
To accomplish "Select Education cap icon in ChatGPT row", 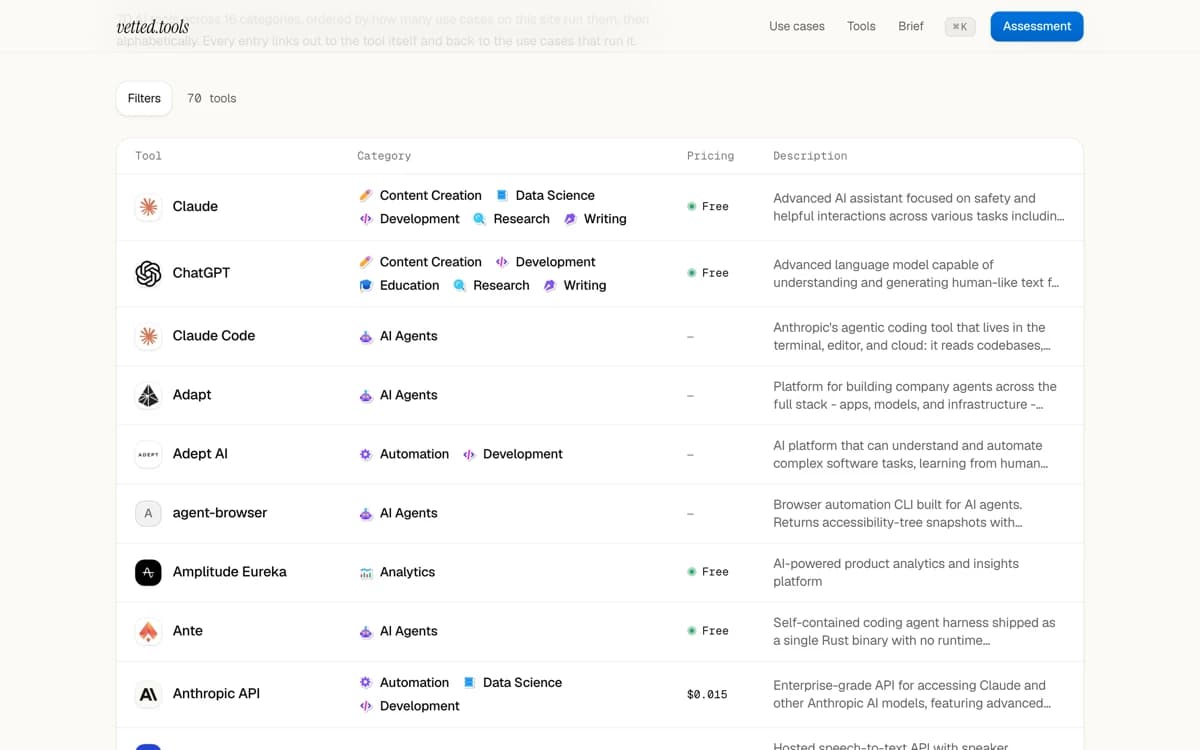I will point(366,285).
